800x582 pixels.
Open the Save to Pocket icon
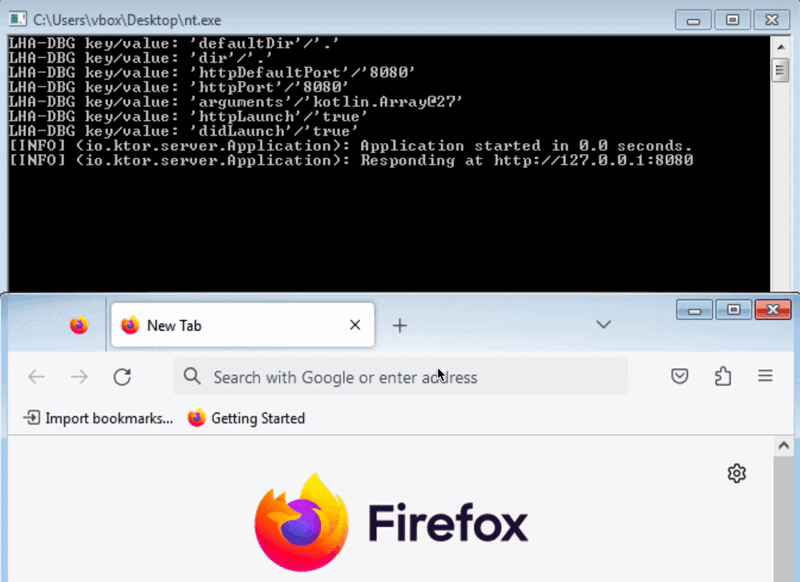pyautogui.click(x=679, y=376)
